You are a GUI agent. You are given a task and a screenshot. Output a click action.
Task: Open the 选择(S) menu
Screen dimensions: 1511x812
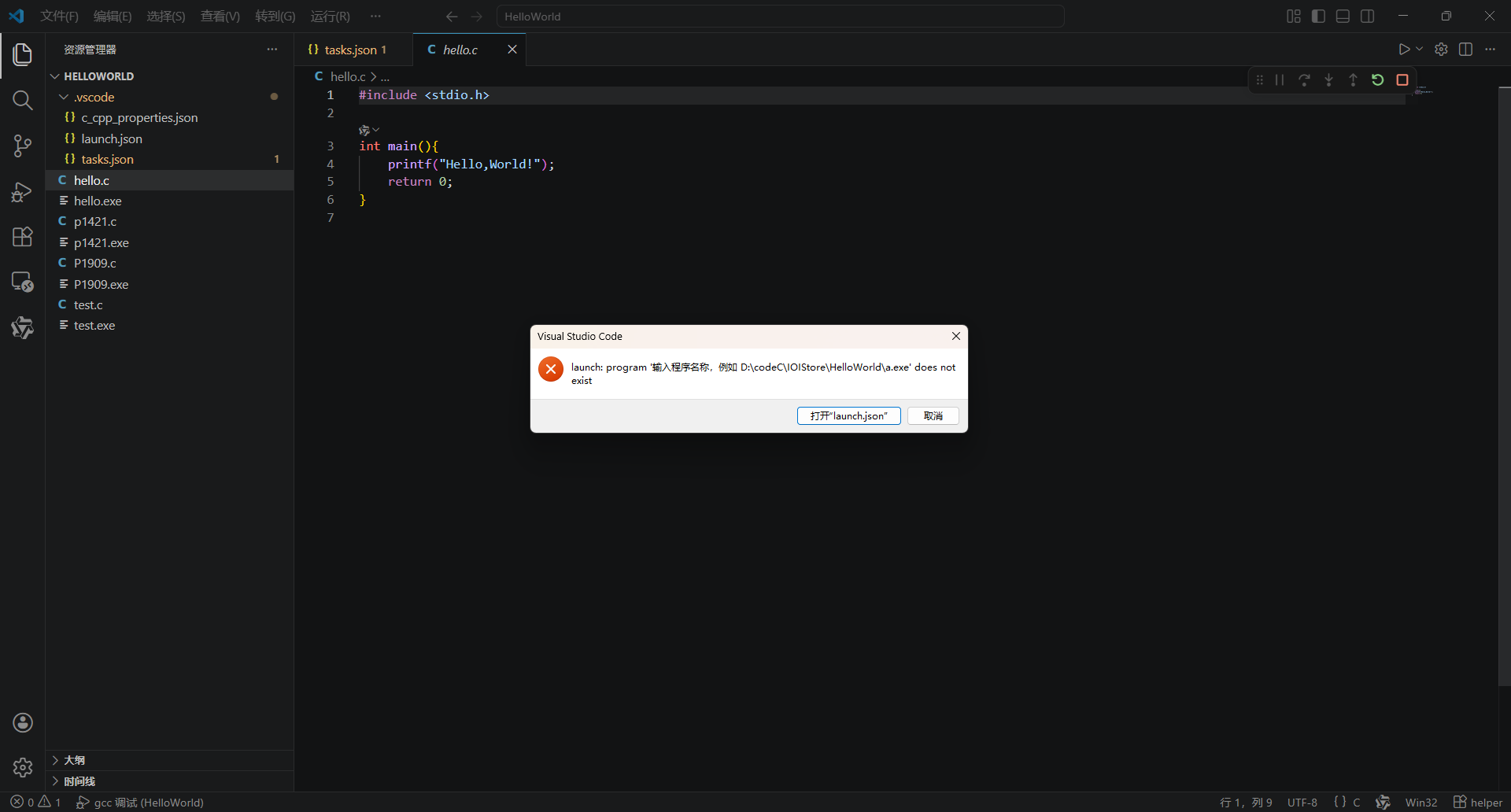coord(166,17)
